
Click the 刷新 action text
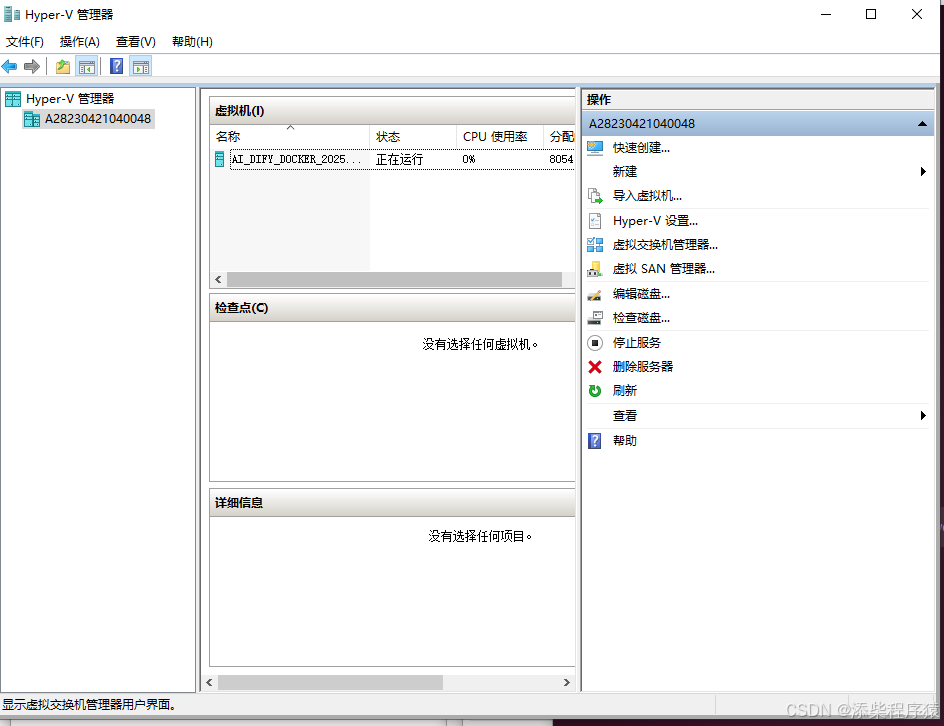pos(624,391)
